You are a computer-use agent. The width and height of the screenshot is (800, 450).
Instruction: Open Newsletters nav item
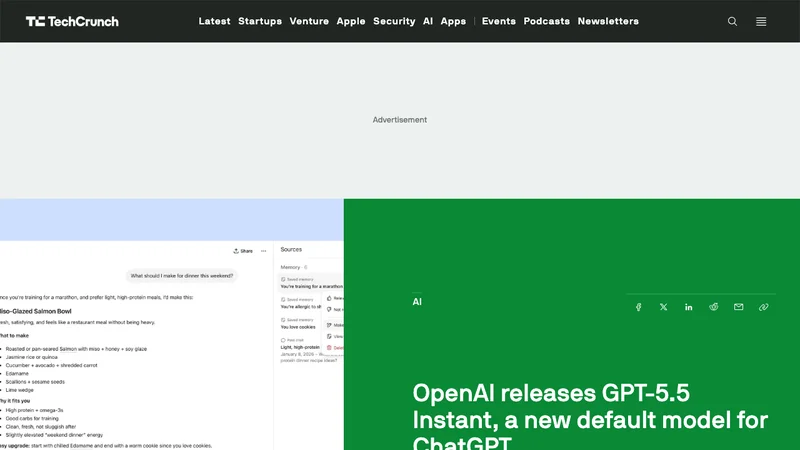pyautogui.click(x=608, y=21)
